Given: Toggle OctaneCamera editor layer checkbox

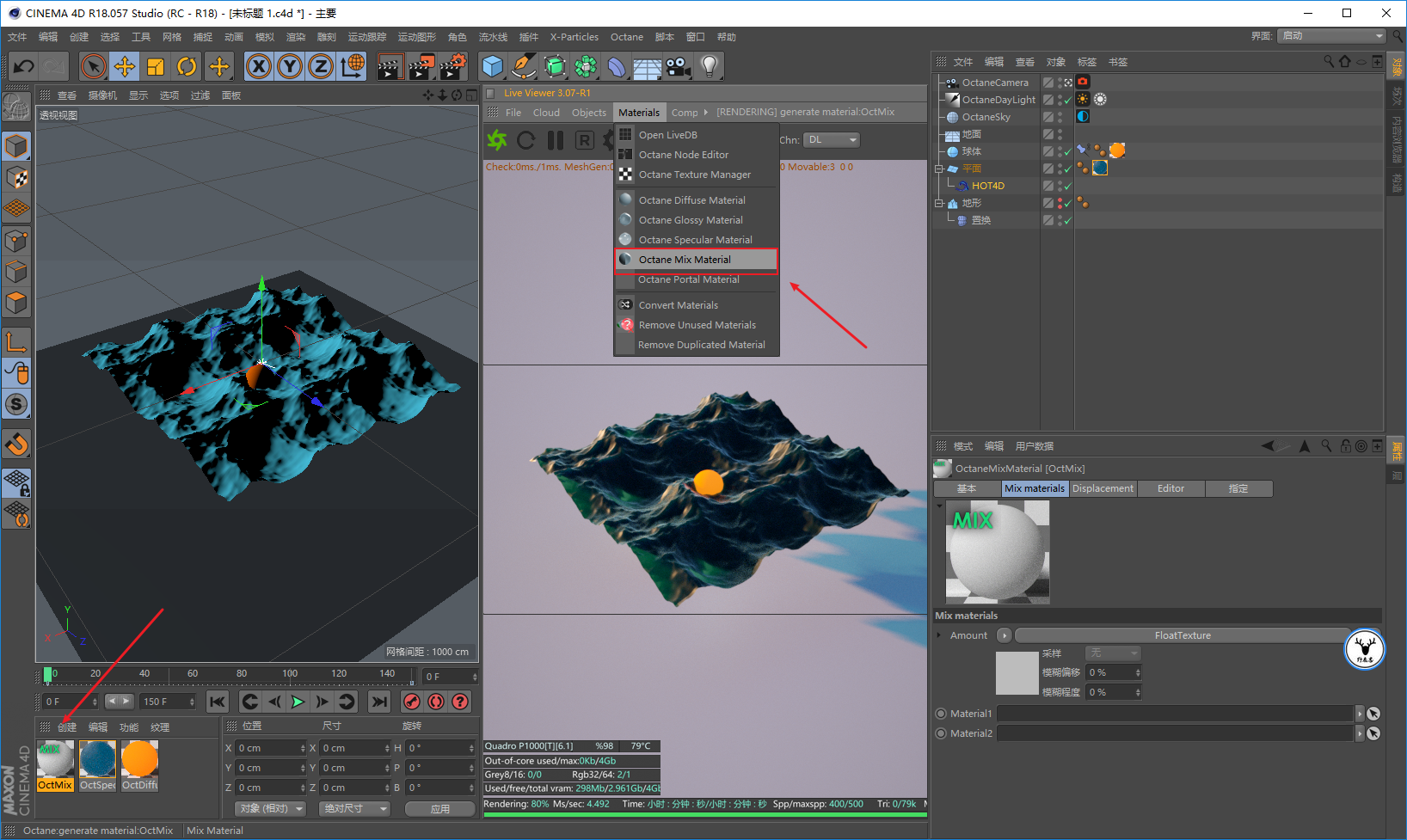Looking at the screenshot, I should 1048,83.
